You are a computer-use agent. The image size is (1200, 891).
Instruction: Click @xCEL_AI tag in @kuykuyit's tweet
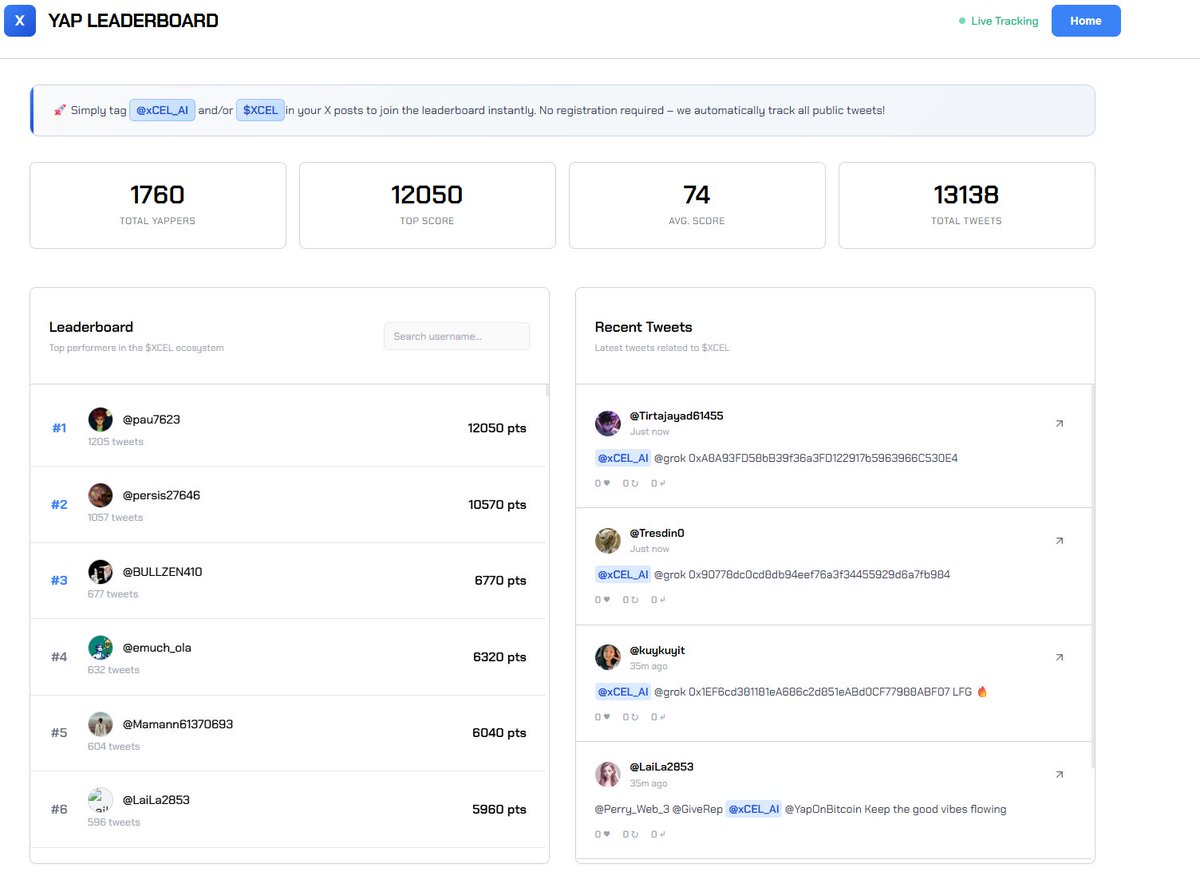click(x=623, y=692)
